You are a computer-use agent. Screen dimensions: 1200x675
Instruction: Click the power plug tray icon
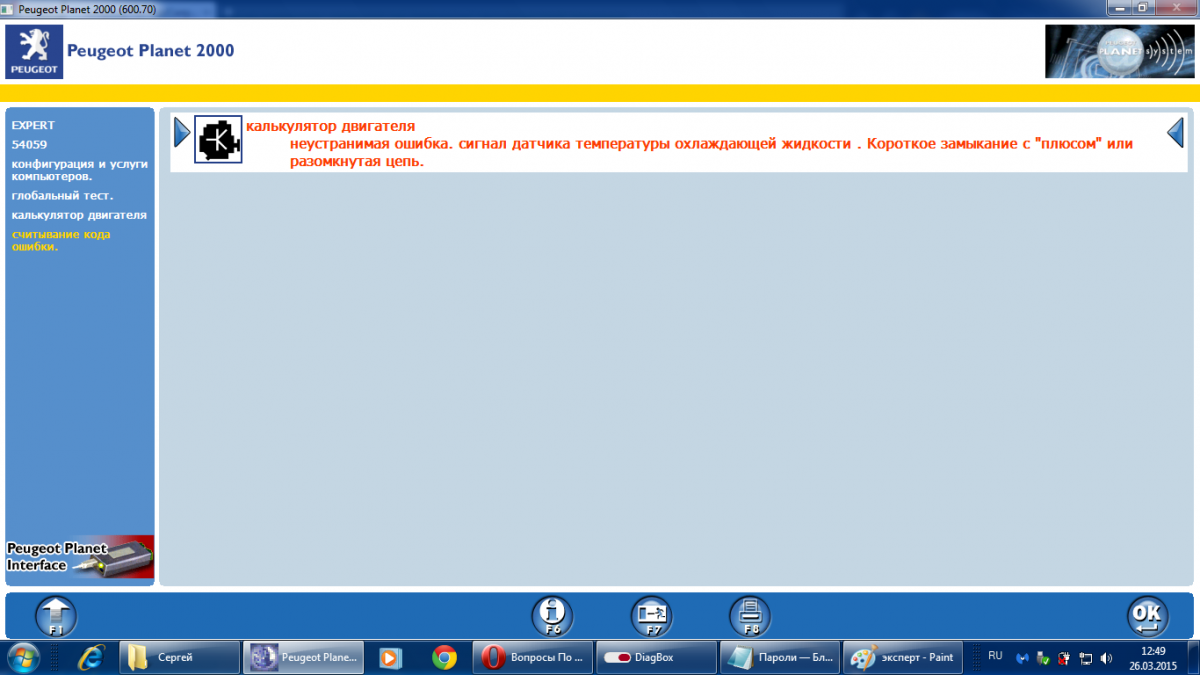click(x=1064, y=658)
